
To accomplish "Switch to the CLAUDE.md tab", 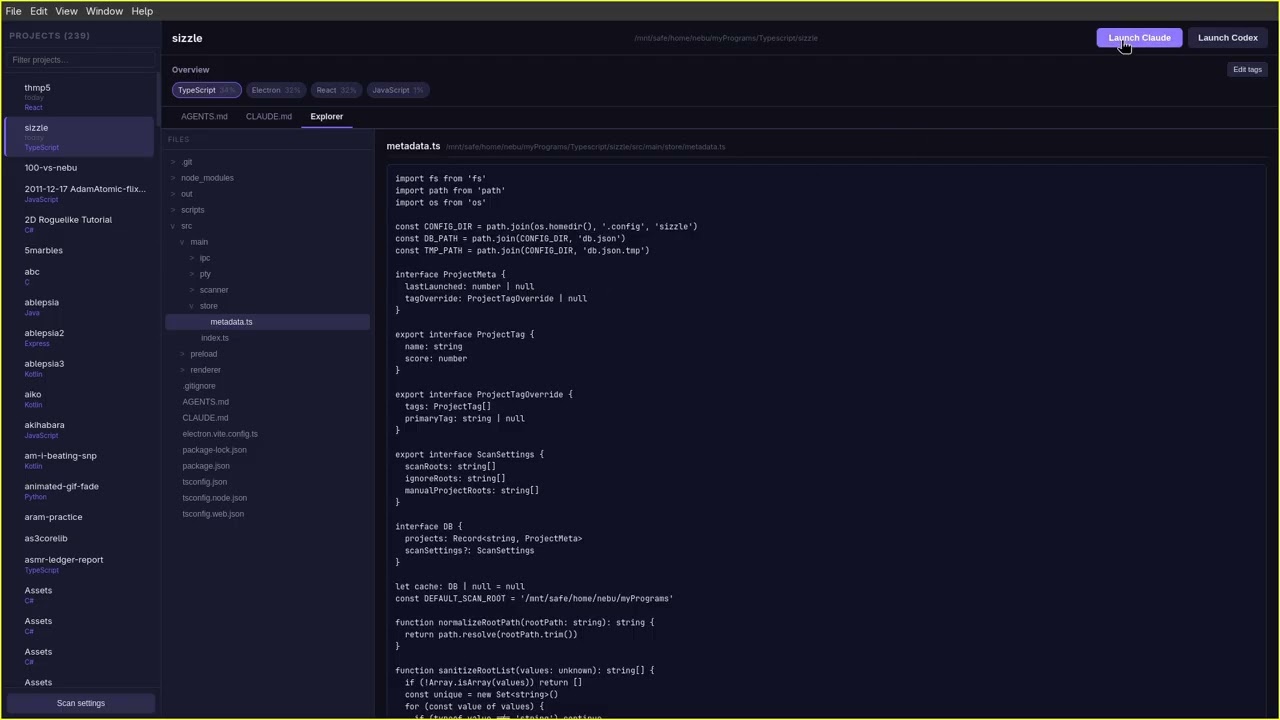I will click(269, 117).
